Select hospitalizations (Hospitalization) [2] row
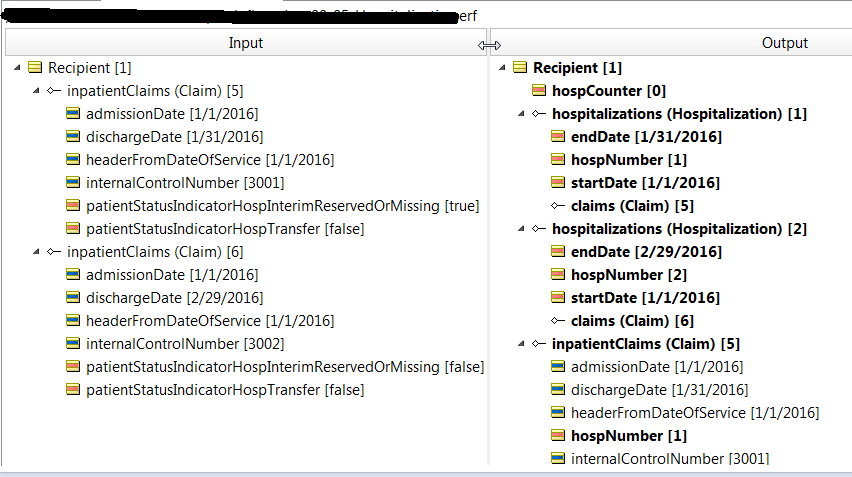852x477 pixels. [x=679, y=229]
